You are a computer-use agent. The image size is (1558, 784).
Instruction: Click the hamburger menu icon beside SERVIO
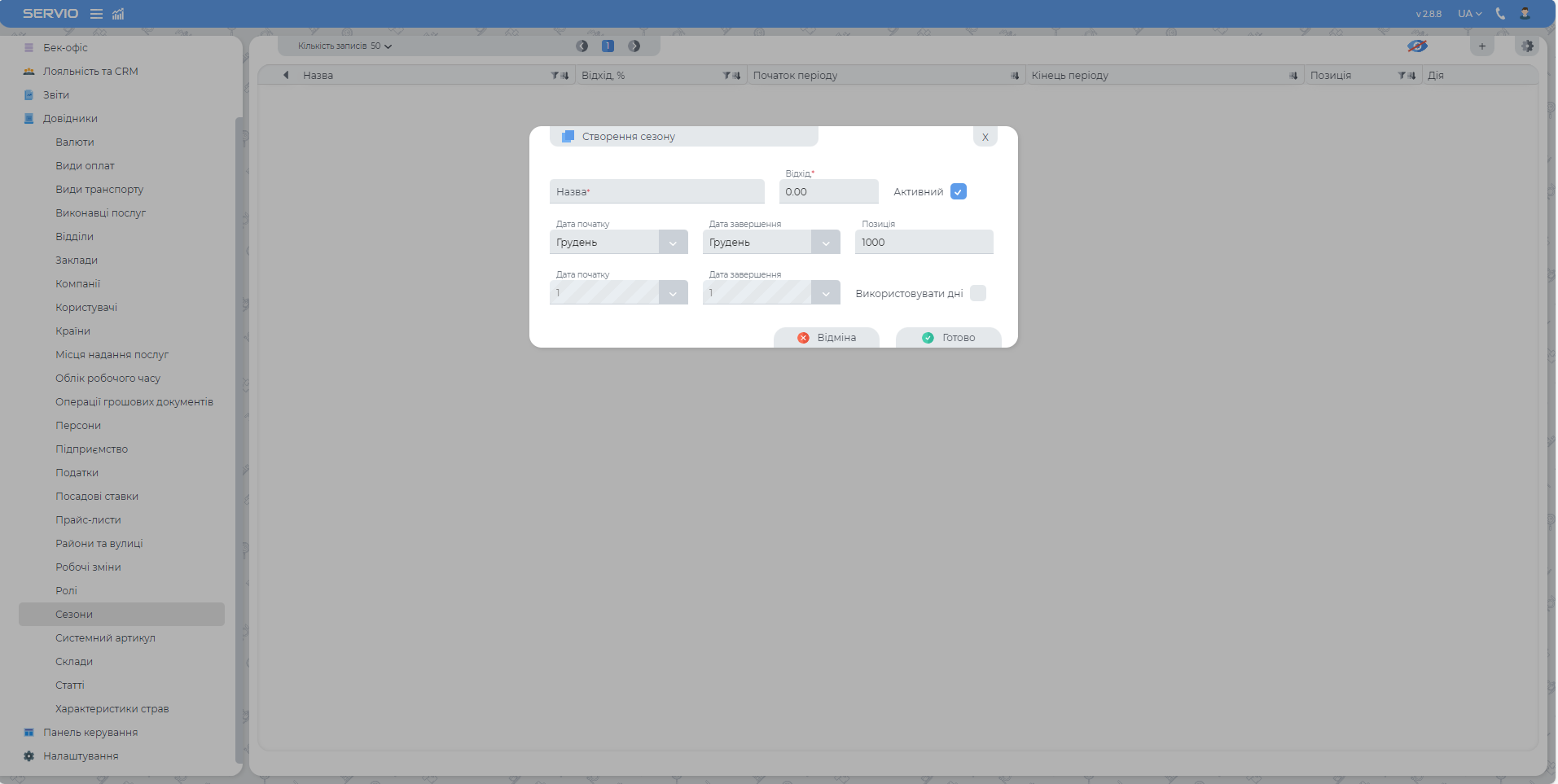[x=96, y=14]
